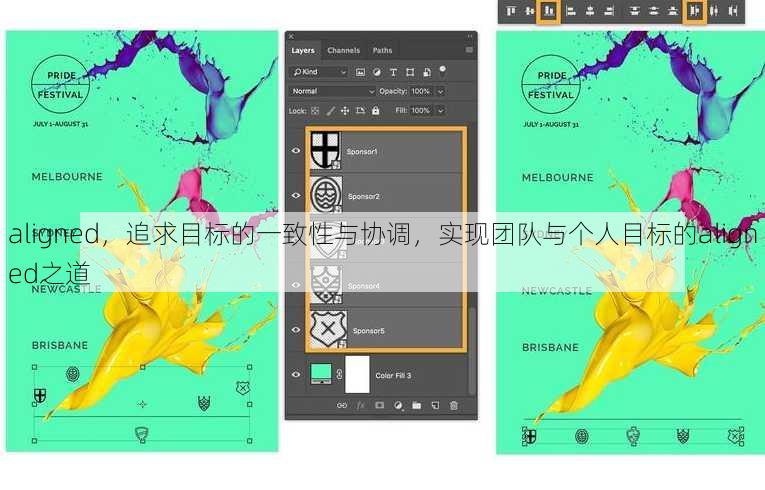Click the Sponsor2 wave emblem thumbnail

[326, 195]
